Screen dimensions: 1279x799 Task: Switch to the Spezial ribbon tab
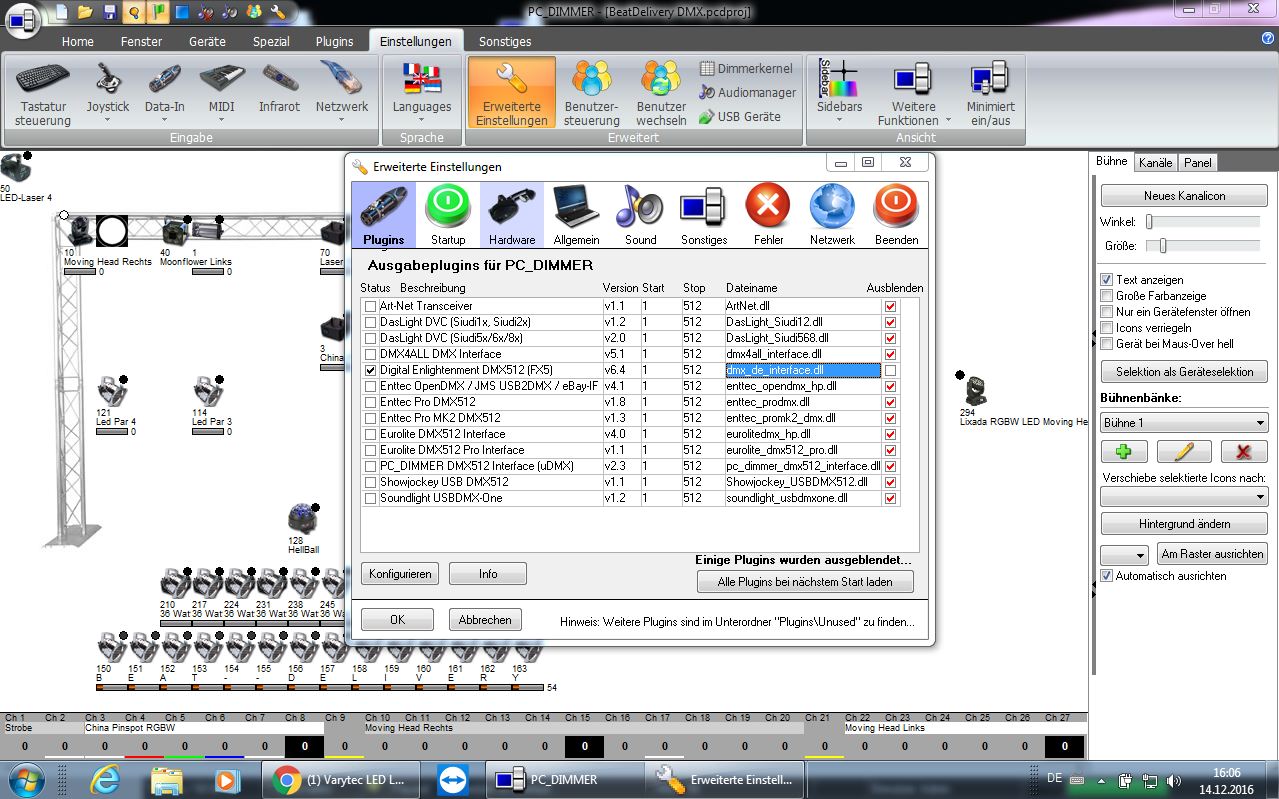point(271,42)
